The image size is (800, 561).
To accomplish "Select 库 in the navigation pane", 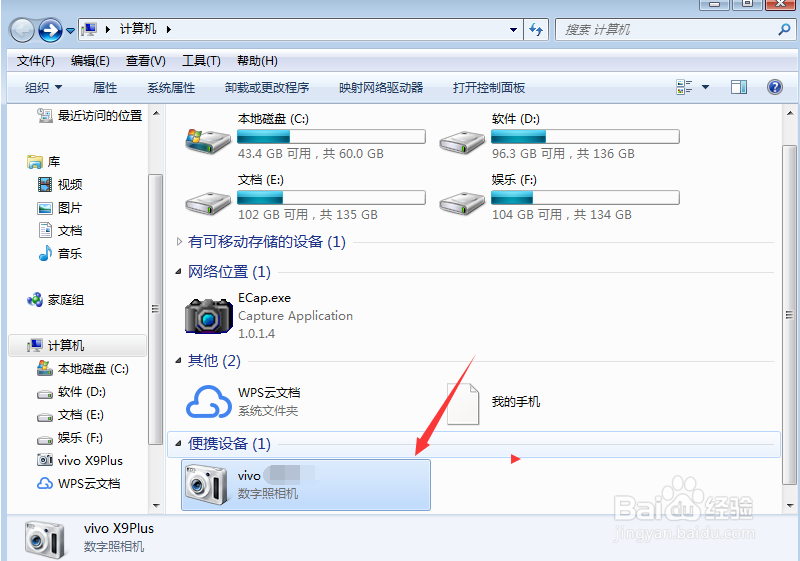I will (44, 162).
